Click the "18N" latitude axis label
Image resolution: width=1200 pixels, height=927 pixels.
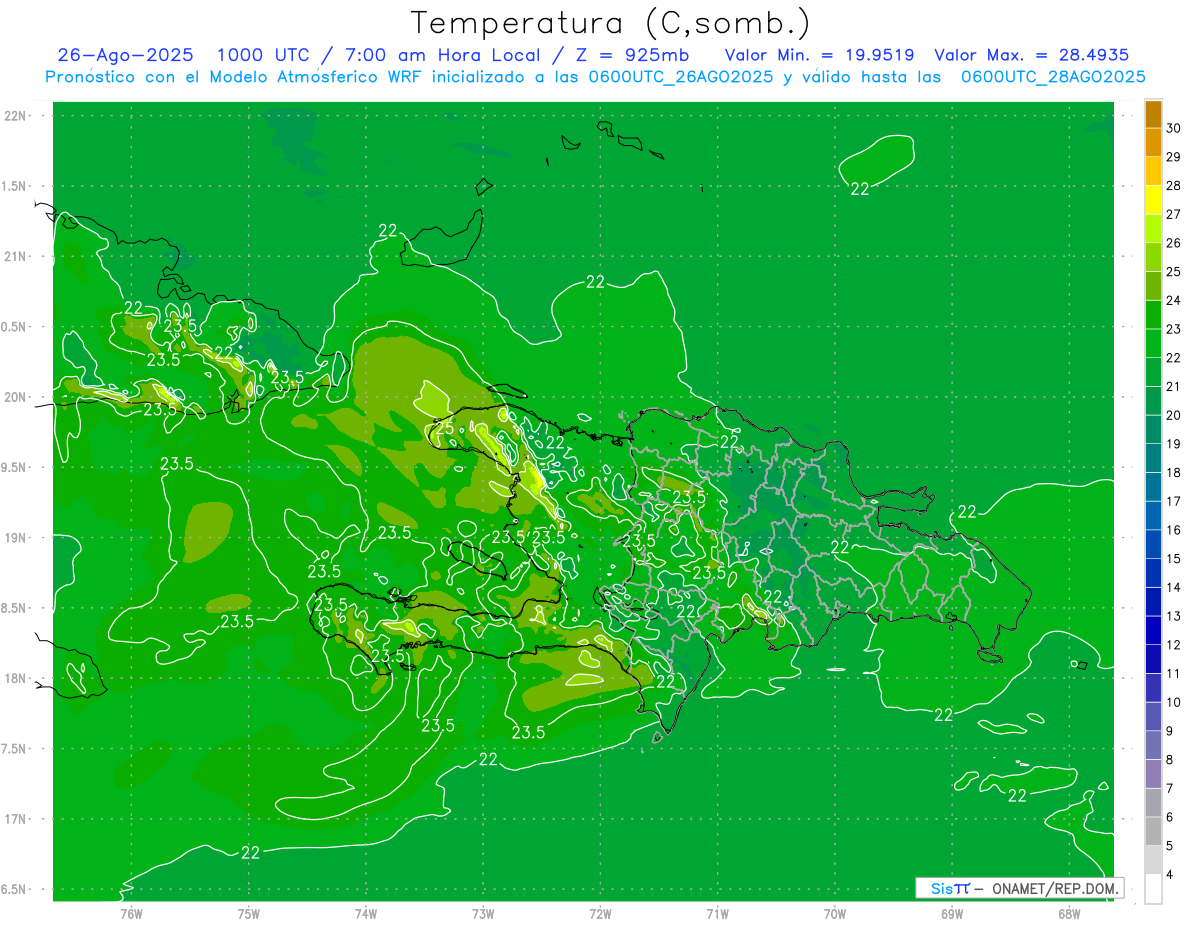coord(15,679)
